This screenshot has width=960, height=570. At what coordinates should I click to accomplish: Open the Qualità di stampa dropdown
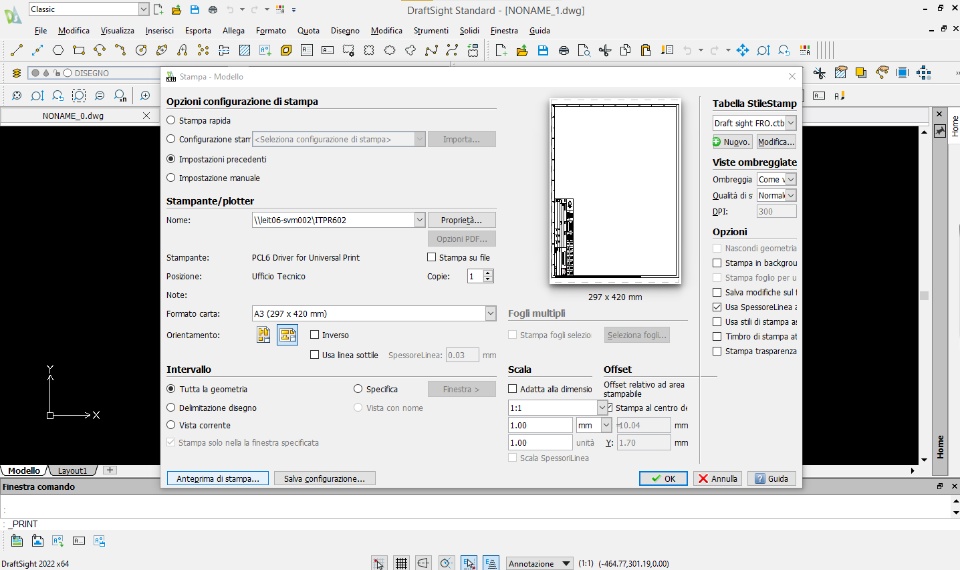(x=790, y=195)
